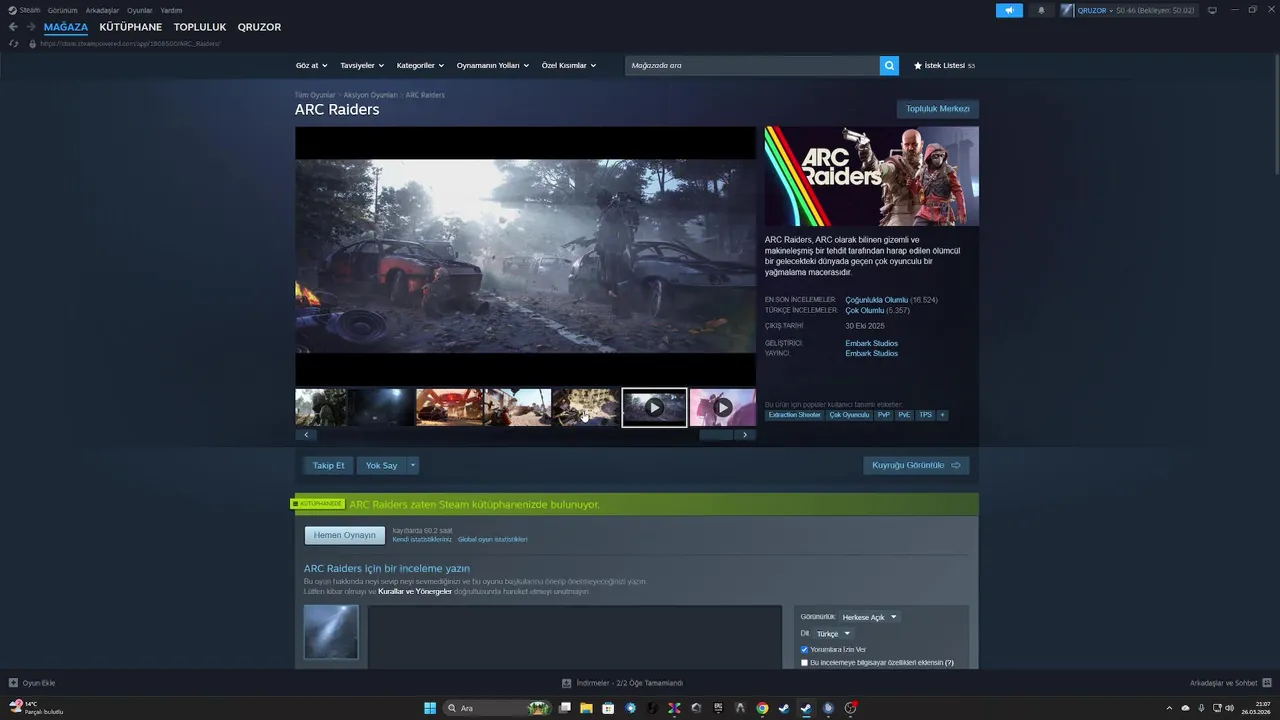Reload the store page
The width and height of the screenshot is (1280, 720).
(x=13, y=44)
